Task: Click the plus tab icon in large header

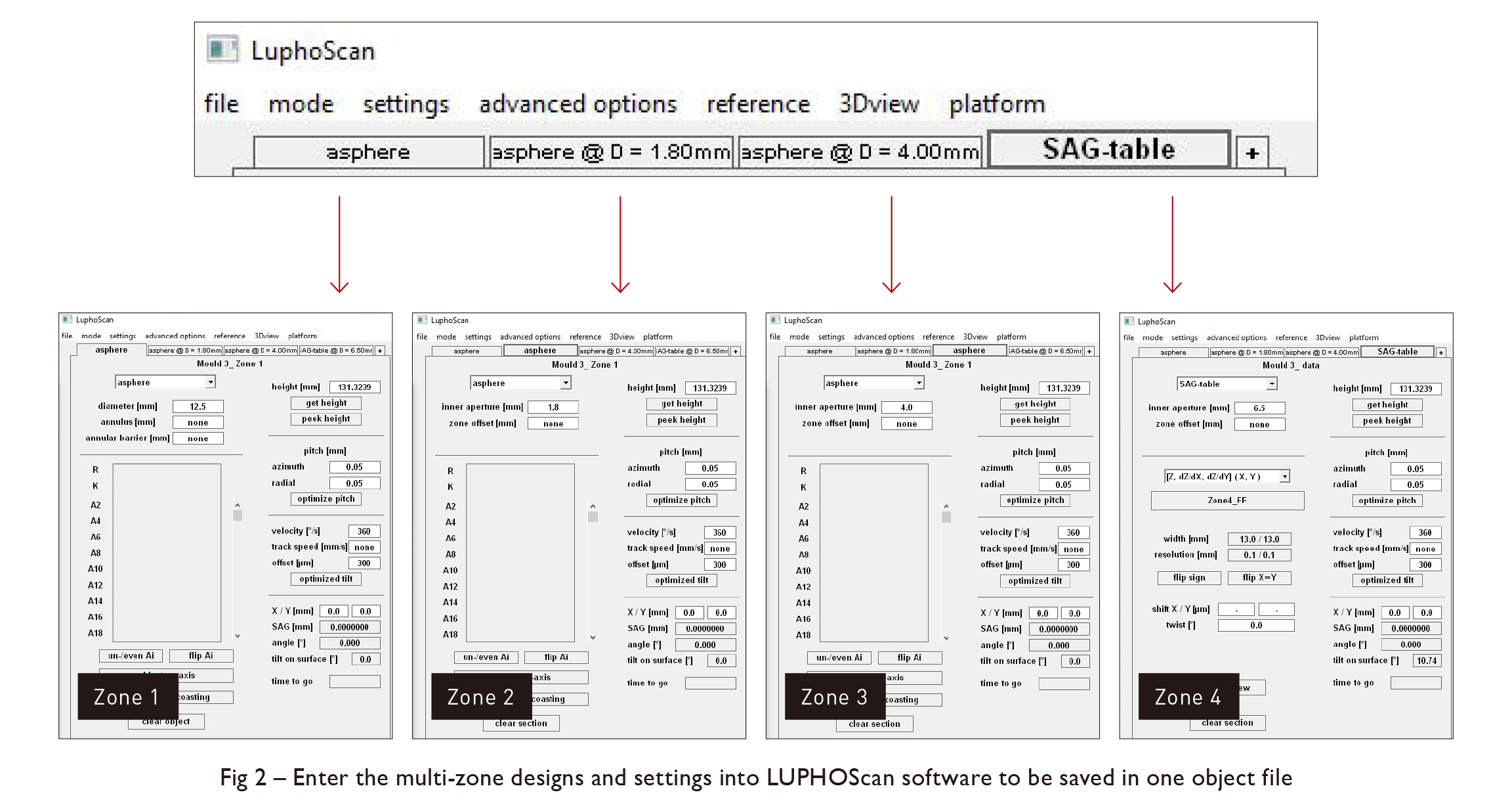Action: (1251, 153)
